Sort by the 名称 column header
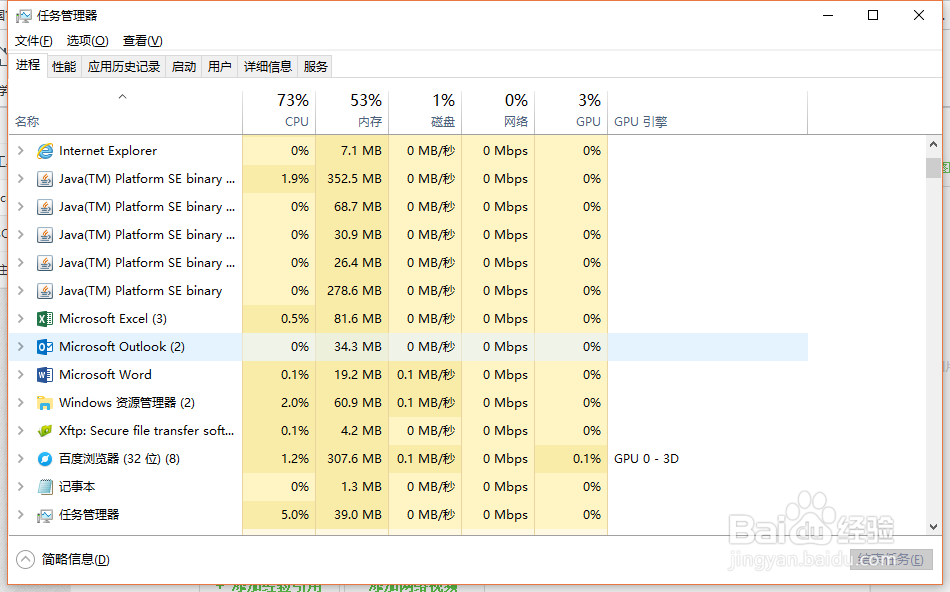Viewport: 950px width, 592px height. [125, 112]
